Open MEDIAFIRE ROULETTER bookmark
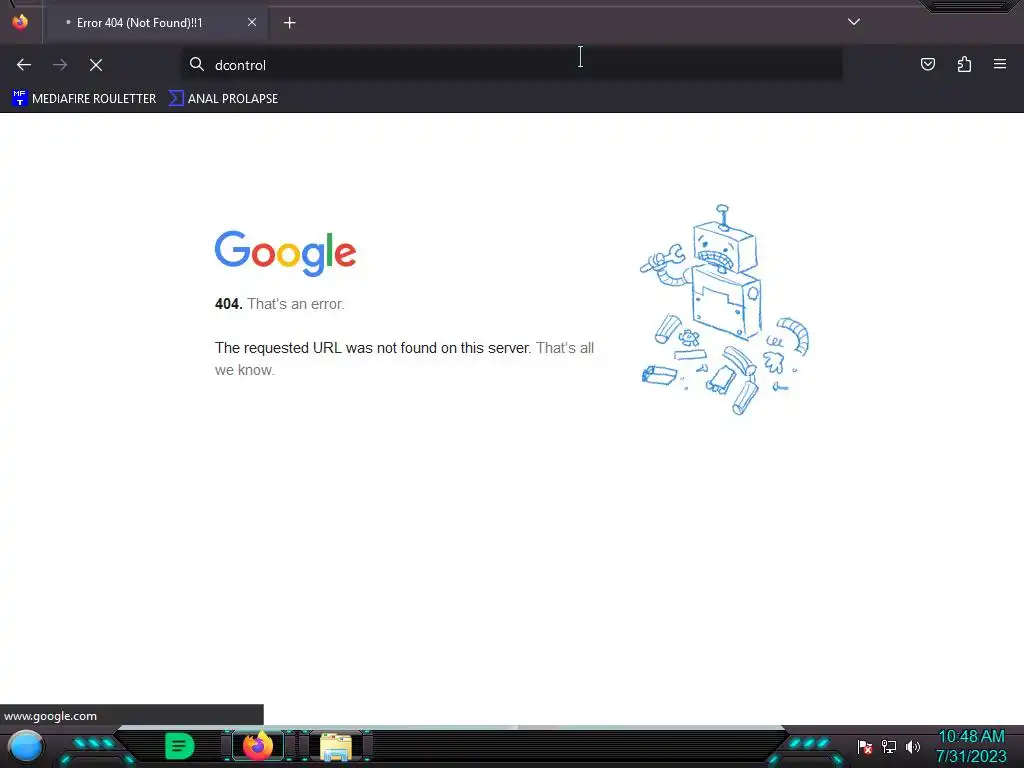Screen dimensions: 1024x768 click(84, 99)
